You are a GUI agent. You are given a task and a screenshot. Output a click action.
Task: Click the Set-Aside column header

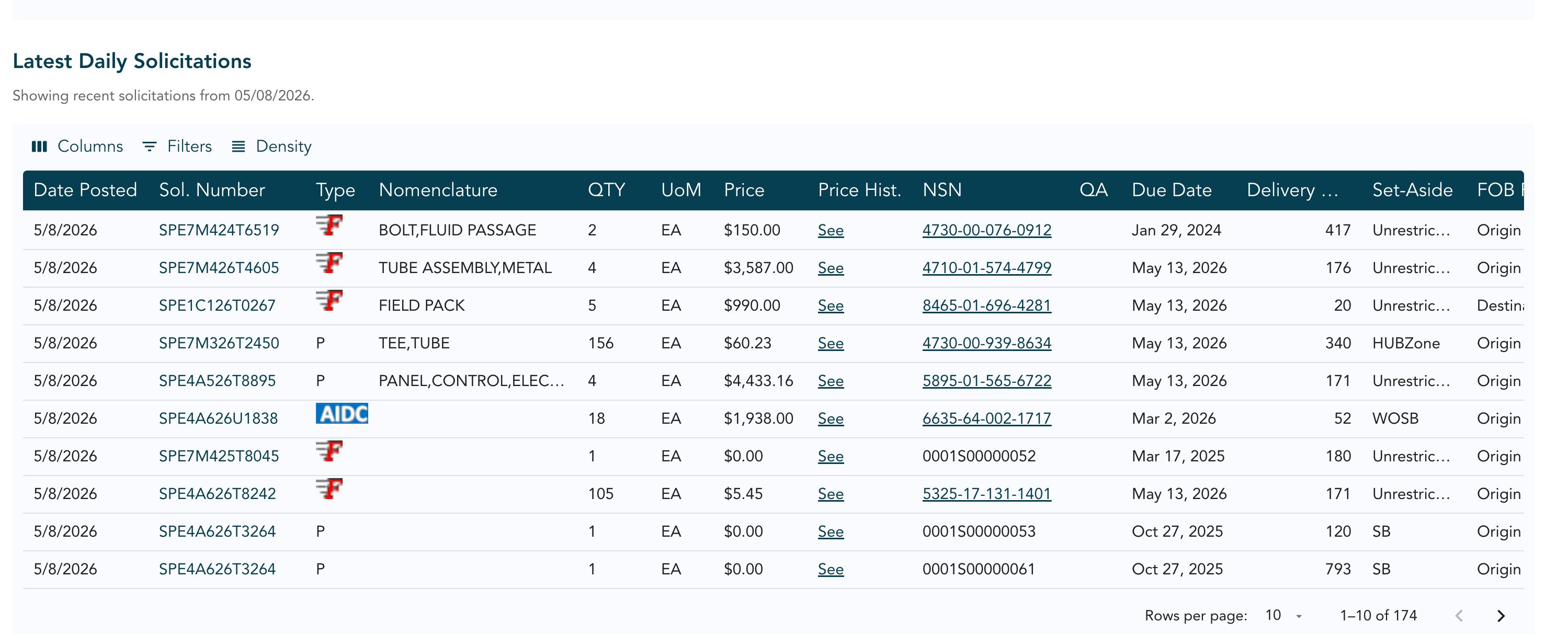pos(1414,190)
